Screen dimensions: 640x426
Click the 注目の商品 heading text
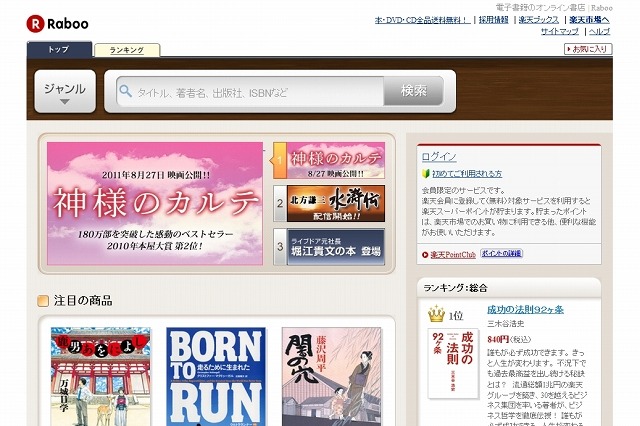(x=83, y=301)
